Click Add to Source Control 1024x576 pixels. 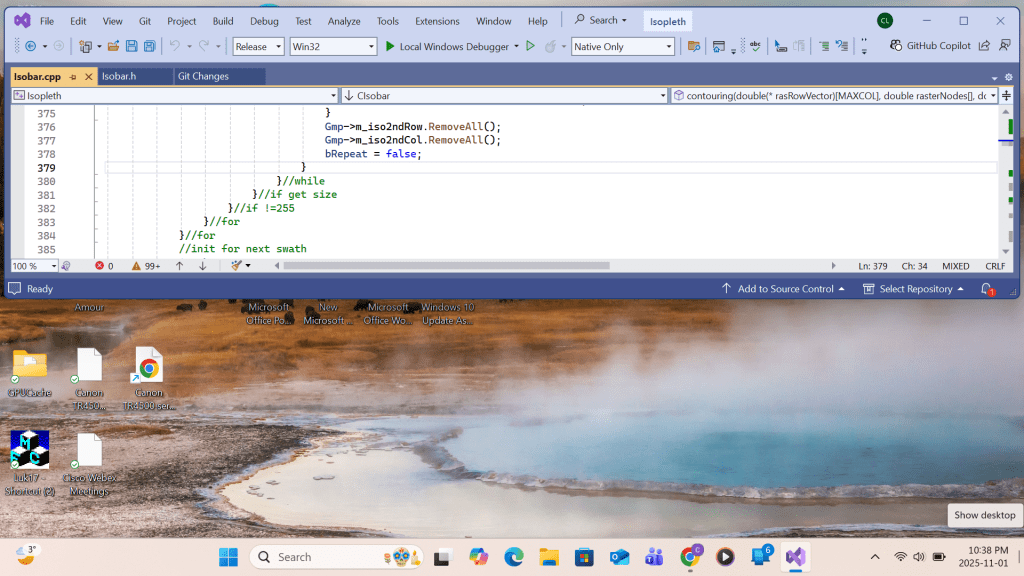click(x=784, y=289)
